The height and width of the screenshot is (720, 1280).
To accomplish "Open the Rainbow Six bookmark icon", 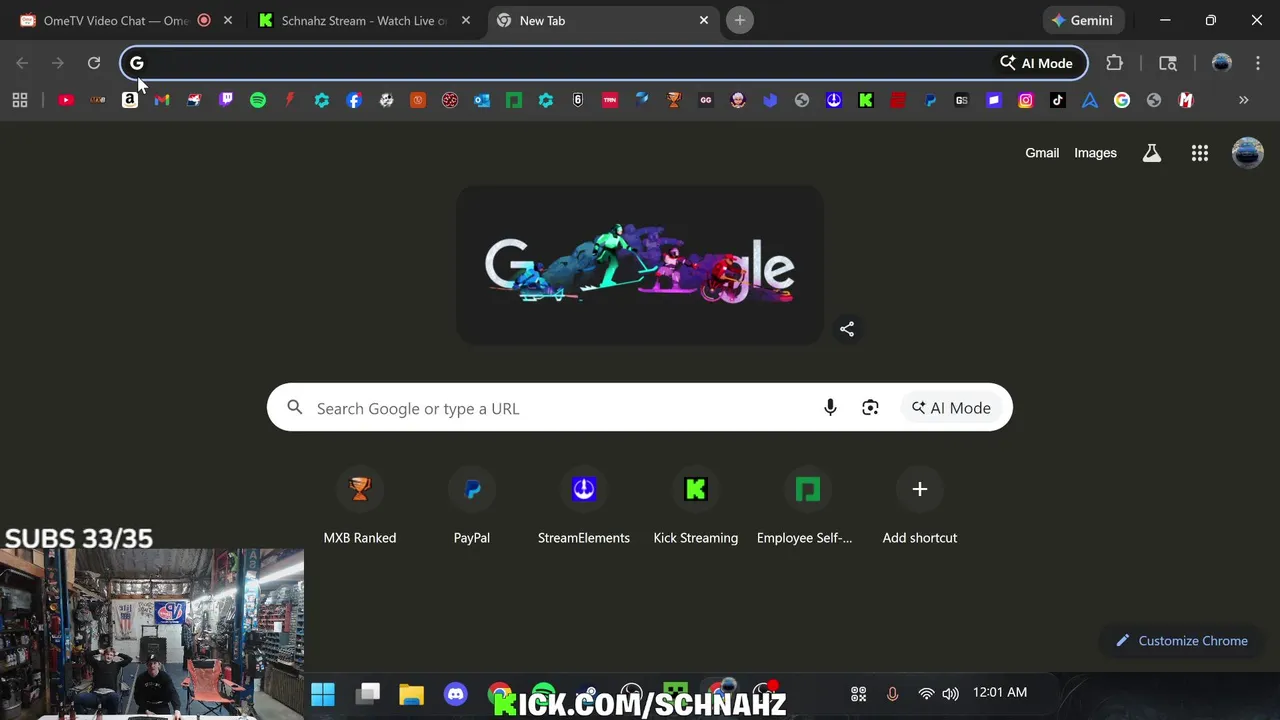I will [578, 100].
